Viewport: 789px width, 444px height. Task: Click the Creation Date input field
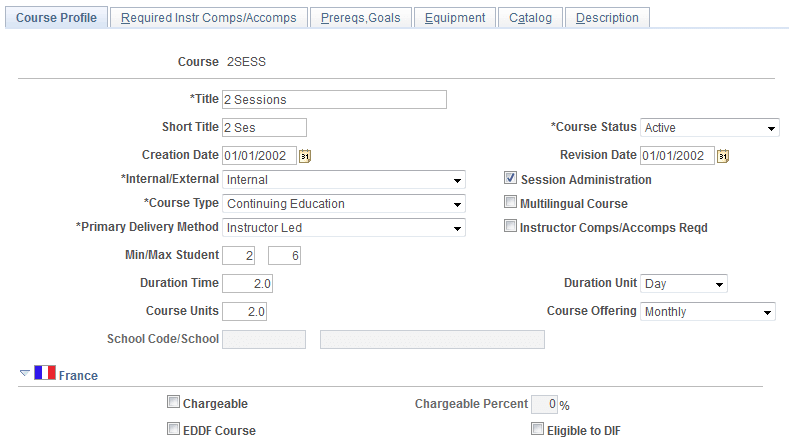(x=259, y=156)
